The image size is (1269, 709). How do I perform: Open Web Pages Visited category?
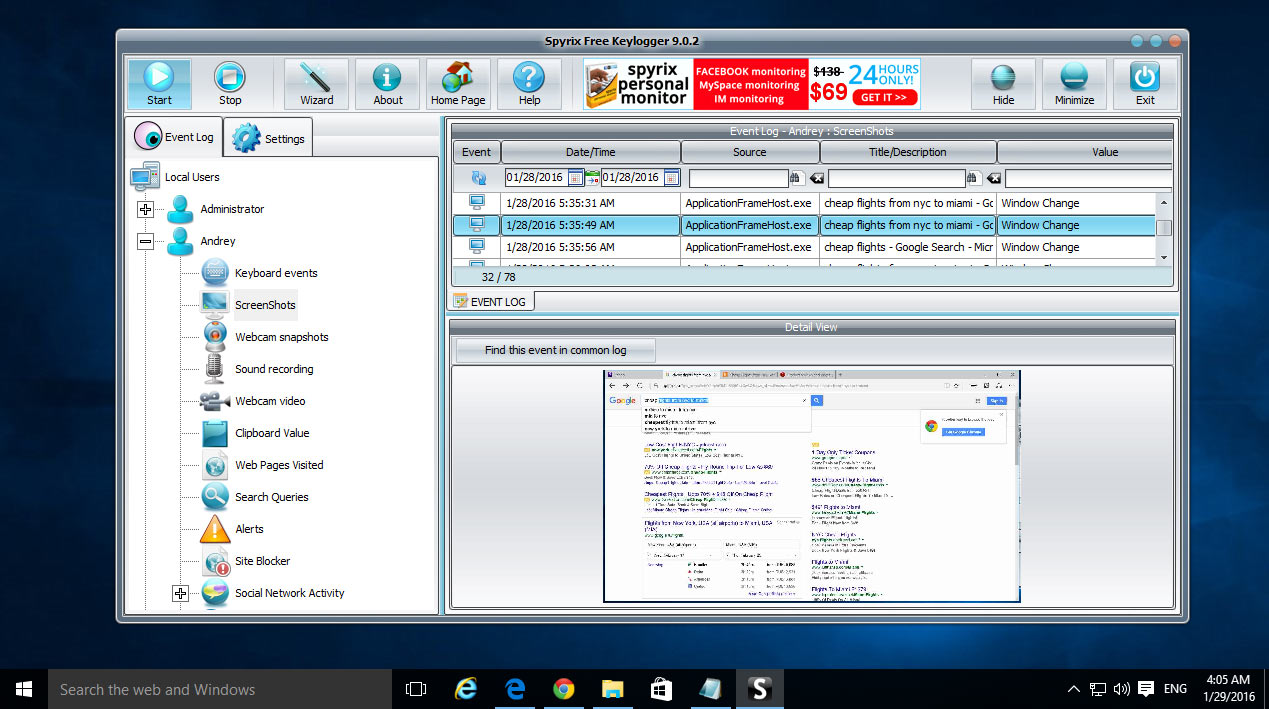pos(279,465)
